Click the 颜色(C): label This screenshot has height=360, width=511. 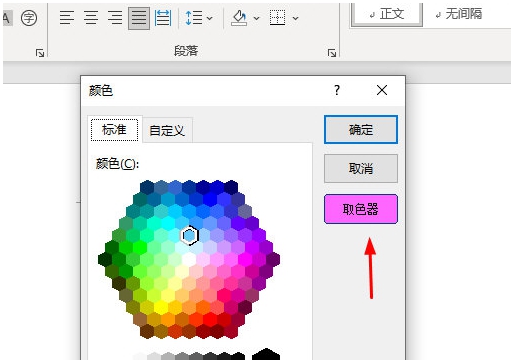pyautogui.click(x=117, y=164)
